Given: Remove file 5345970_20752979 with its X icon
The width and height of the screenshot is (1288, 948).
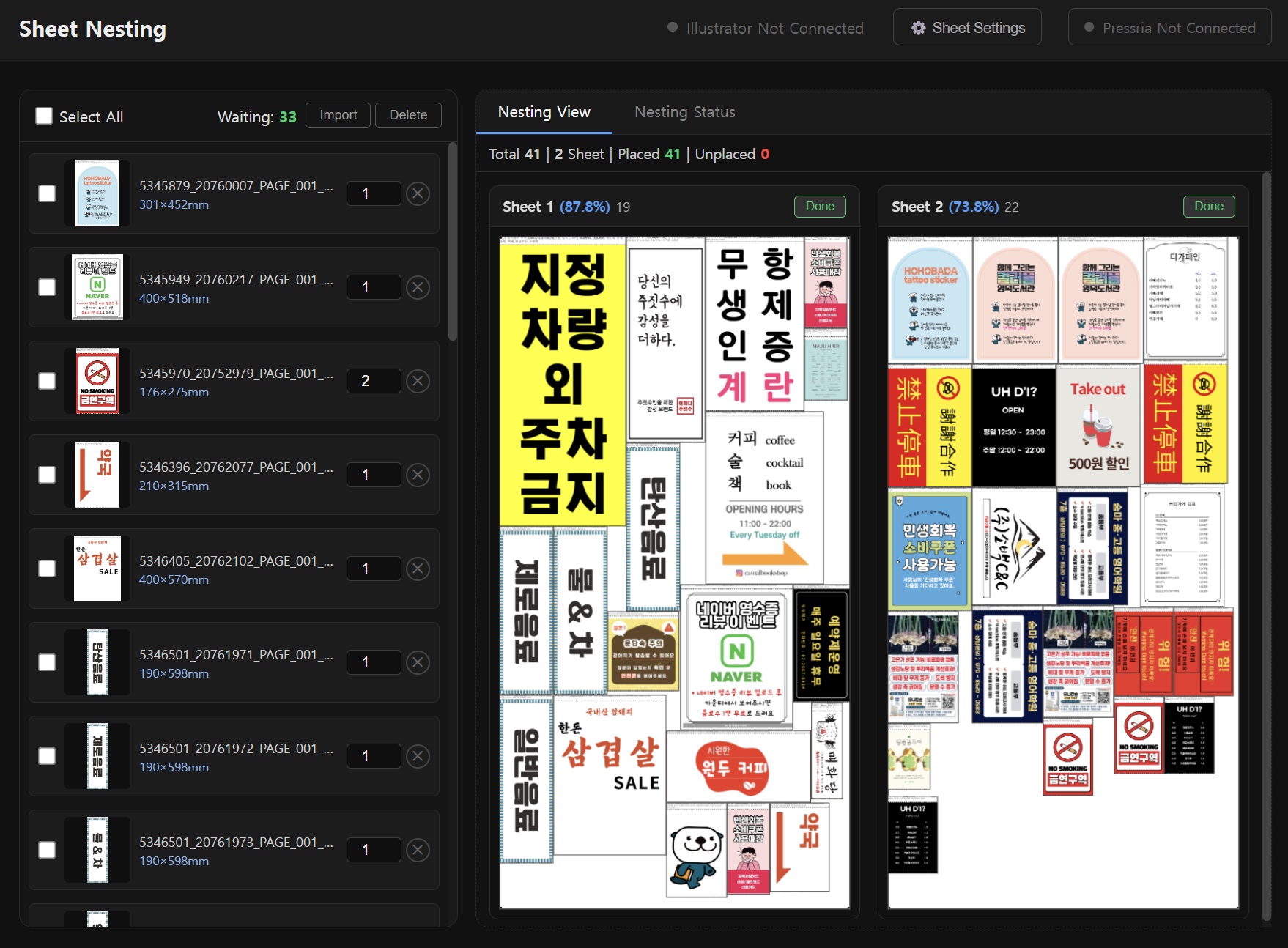Looking at the screenshot, I should [x=418, y=381].
